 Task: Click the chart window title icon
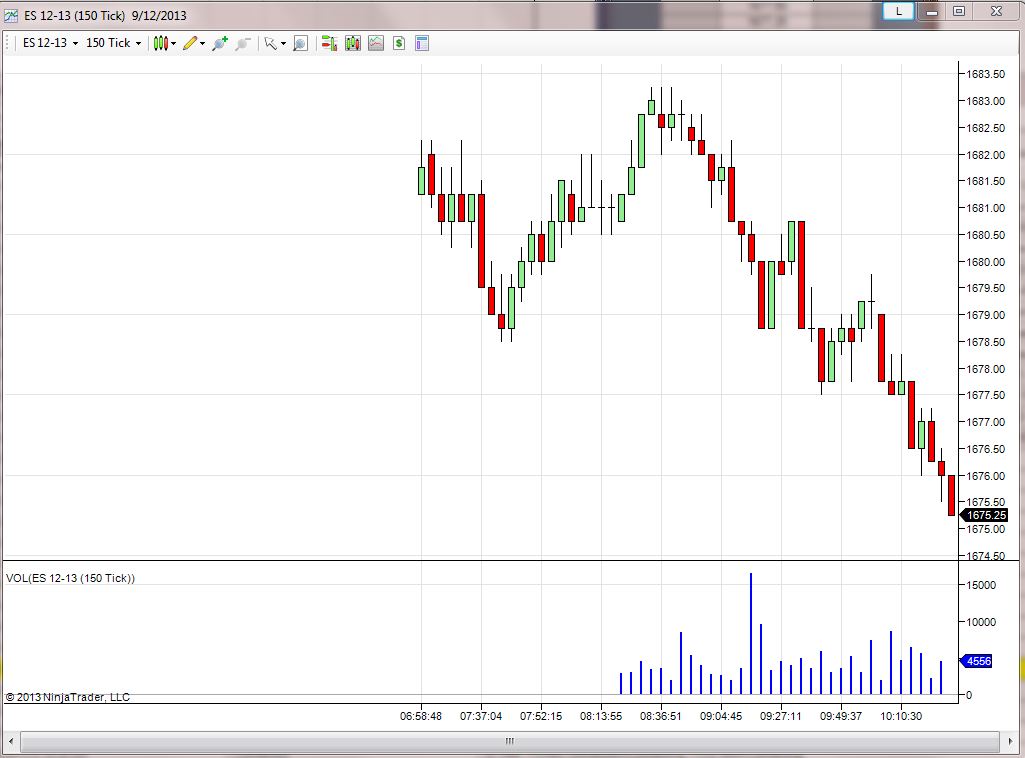(11, 15)
